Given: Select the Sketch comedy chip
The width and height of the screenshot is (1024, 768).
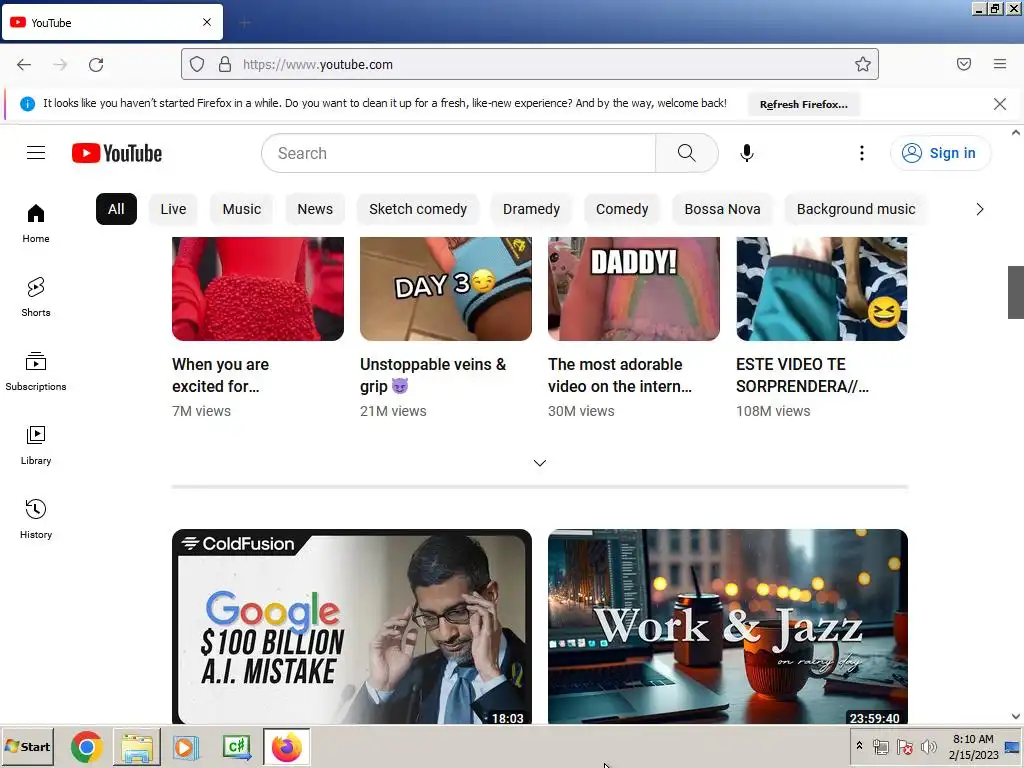Looking at the screenshot, I should tap(418, 209).
